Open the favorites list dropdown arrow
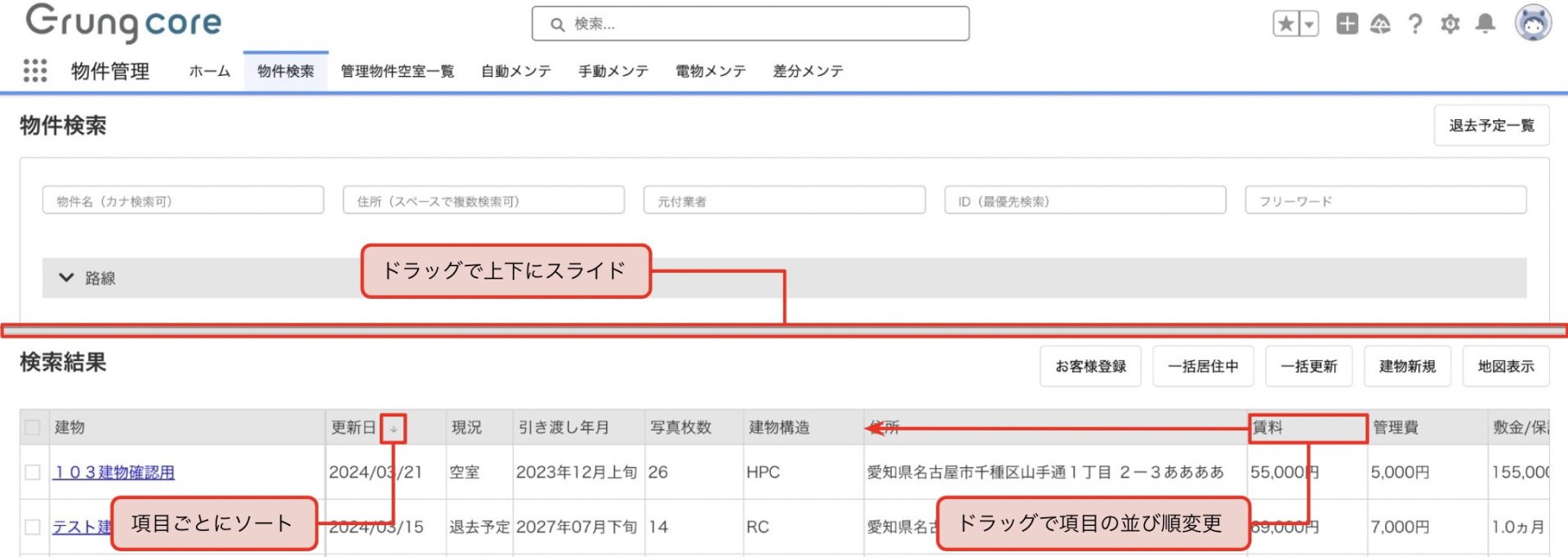 1309,24
